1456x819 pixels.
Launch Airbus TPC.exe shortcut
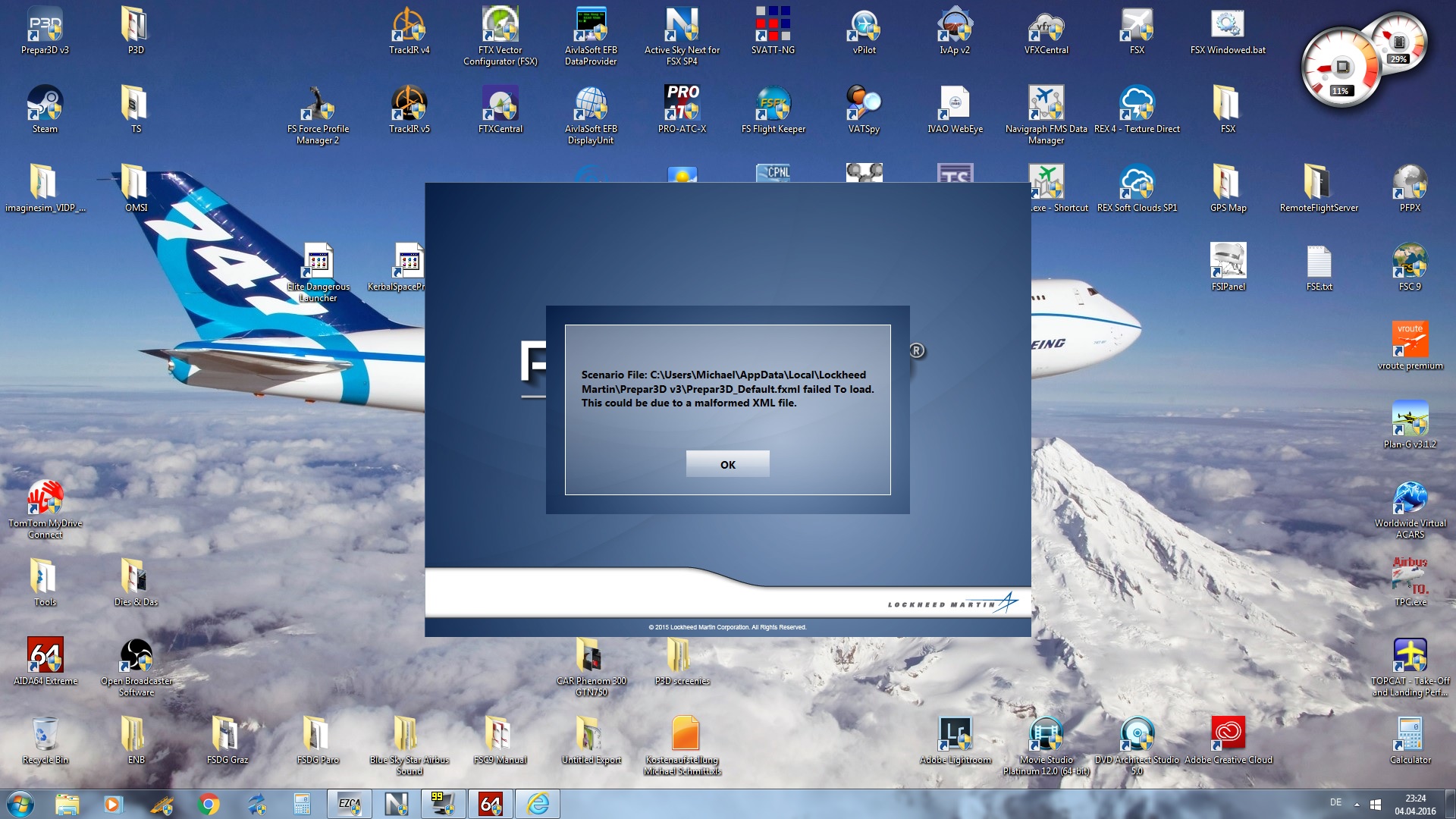(1410, 582)
